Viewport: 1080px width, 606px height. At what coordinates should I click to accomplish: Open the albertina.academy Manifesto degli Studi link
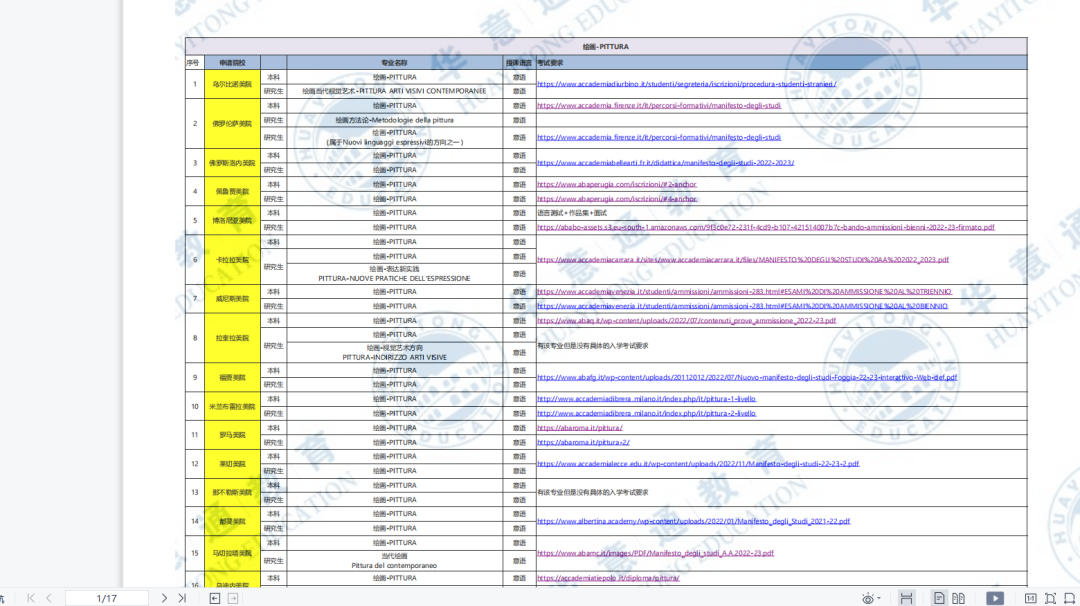pos(693,521)
